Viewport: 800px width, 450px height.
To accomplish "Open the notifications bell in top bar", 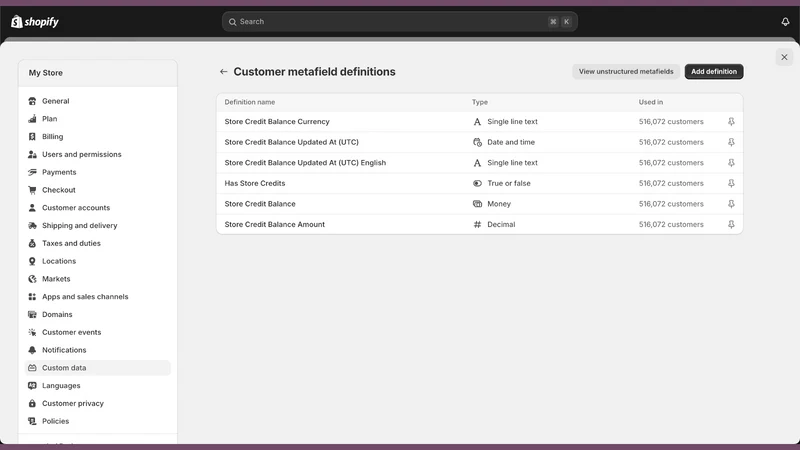I will [785, 21].
